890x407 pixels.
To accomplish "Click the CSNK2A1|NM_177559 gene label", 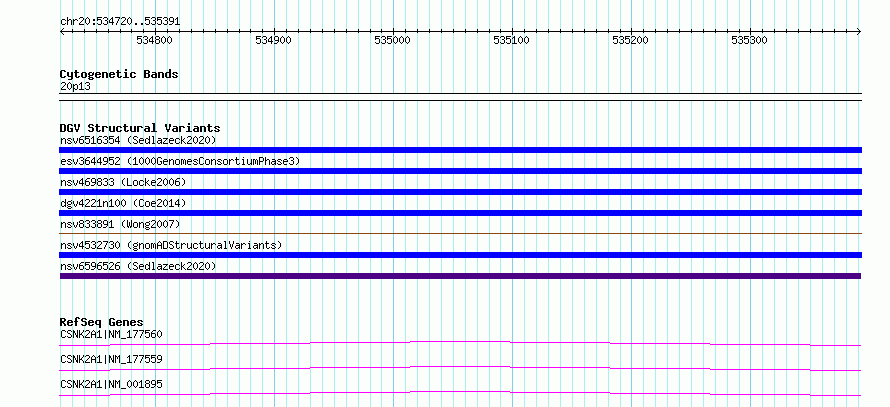I will pos(111,359).
